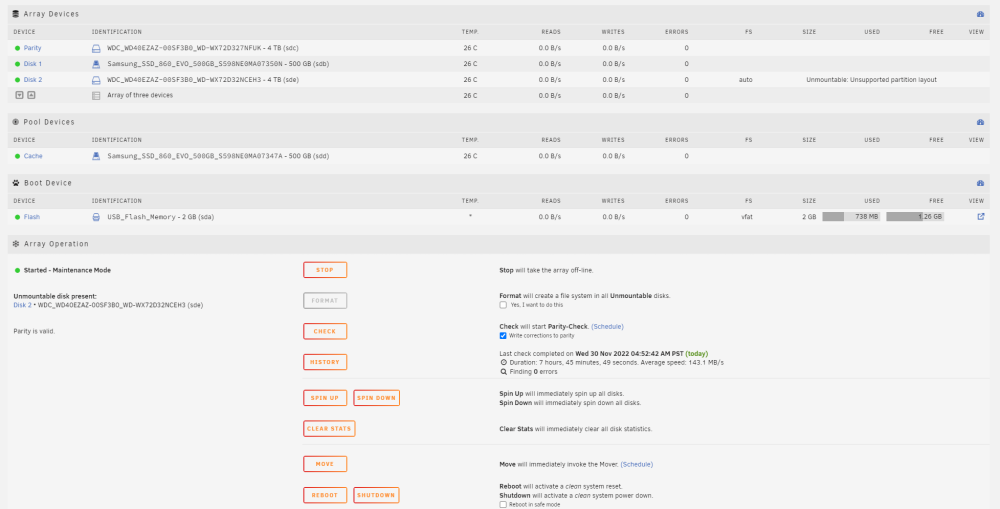This screenshot has width=1000, height=509.
Task: Click the SPIN UP button
Action: pyautogui.click(x=325, y=398)
